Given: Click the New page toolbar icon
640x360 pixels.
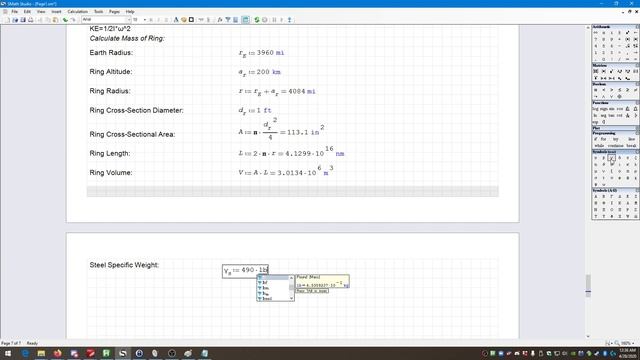Looking at the screenshot, I should 7,20.
